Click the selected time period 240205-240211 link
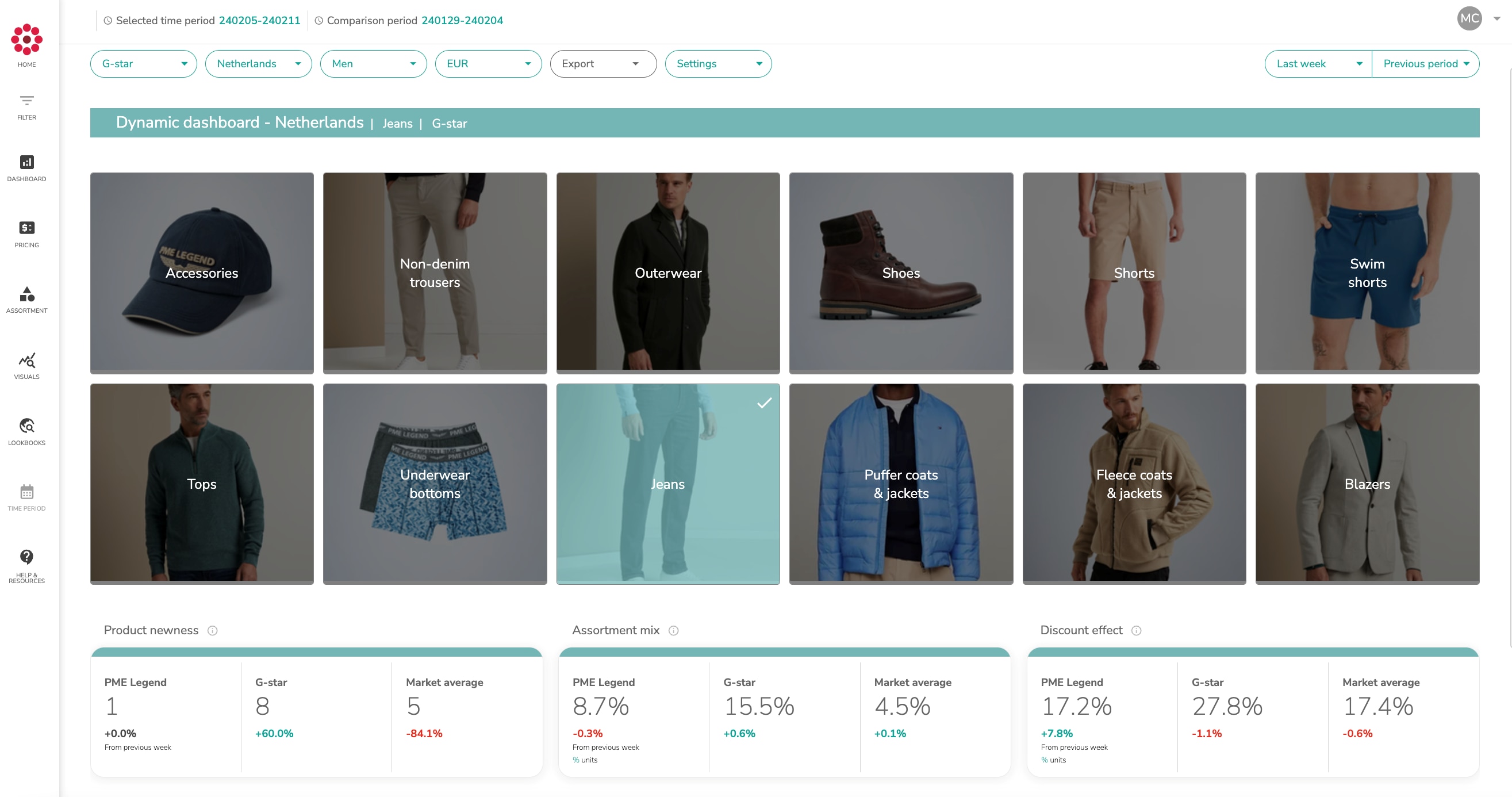Screen dimensions: 1512x797 259,21
